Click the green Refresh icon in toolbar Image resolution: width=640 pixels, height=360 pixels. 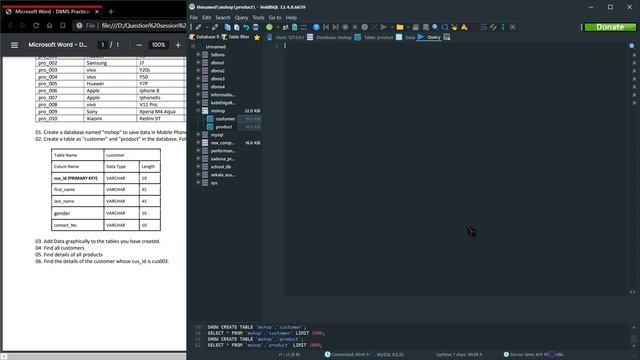click(x=269, y=27)
